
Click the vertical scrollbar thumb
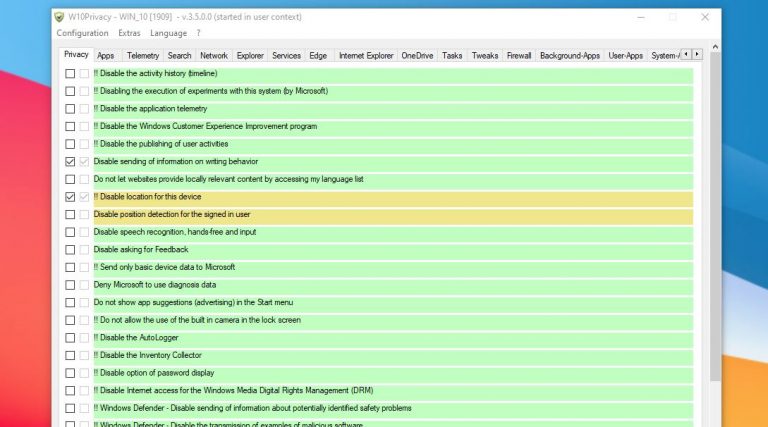pyautogui.click(x=715, y=216)
